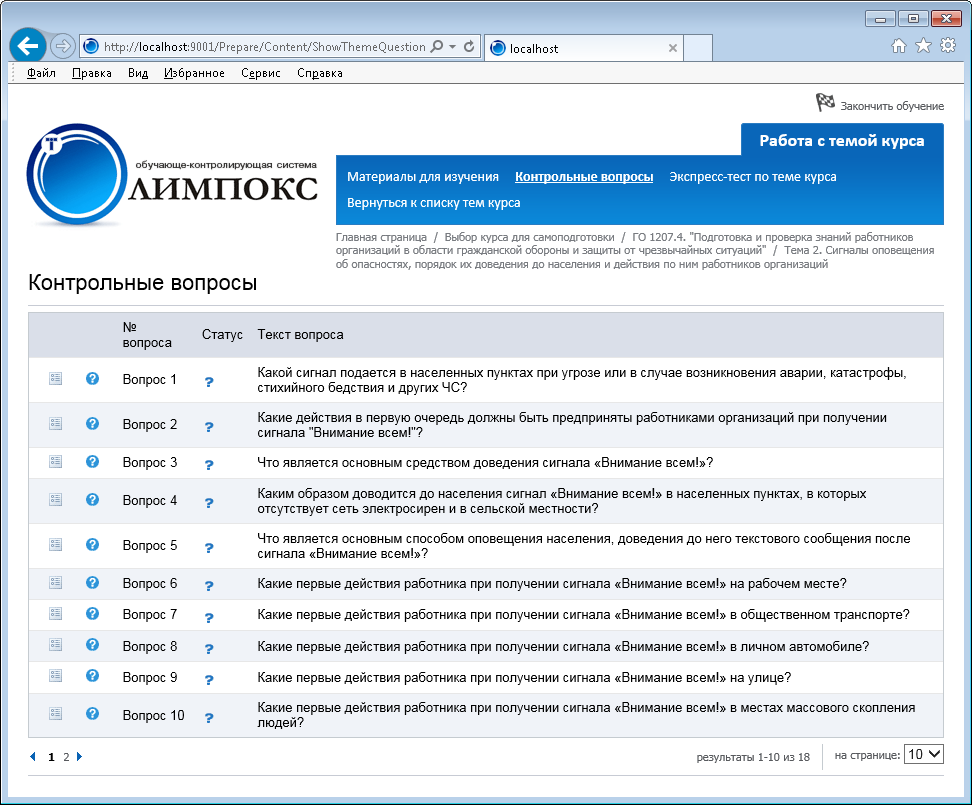The height and width of the screenshot is (805, 972).
Task: Click blue circle help icon for Вопрос 3
Action: click(92, 461)
